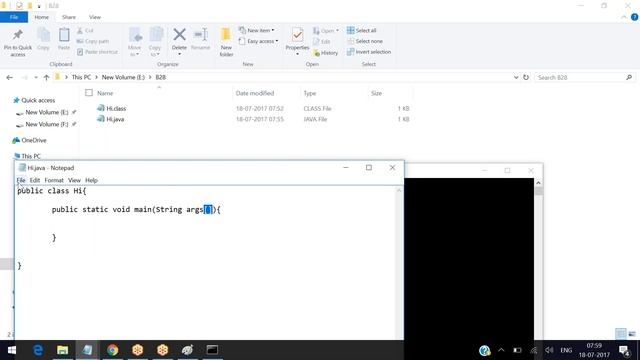This screenshot has height=360, width=640.
Task: Click Copy path in Clipboard group
Action: [x=93, y=41]
